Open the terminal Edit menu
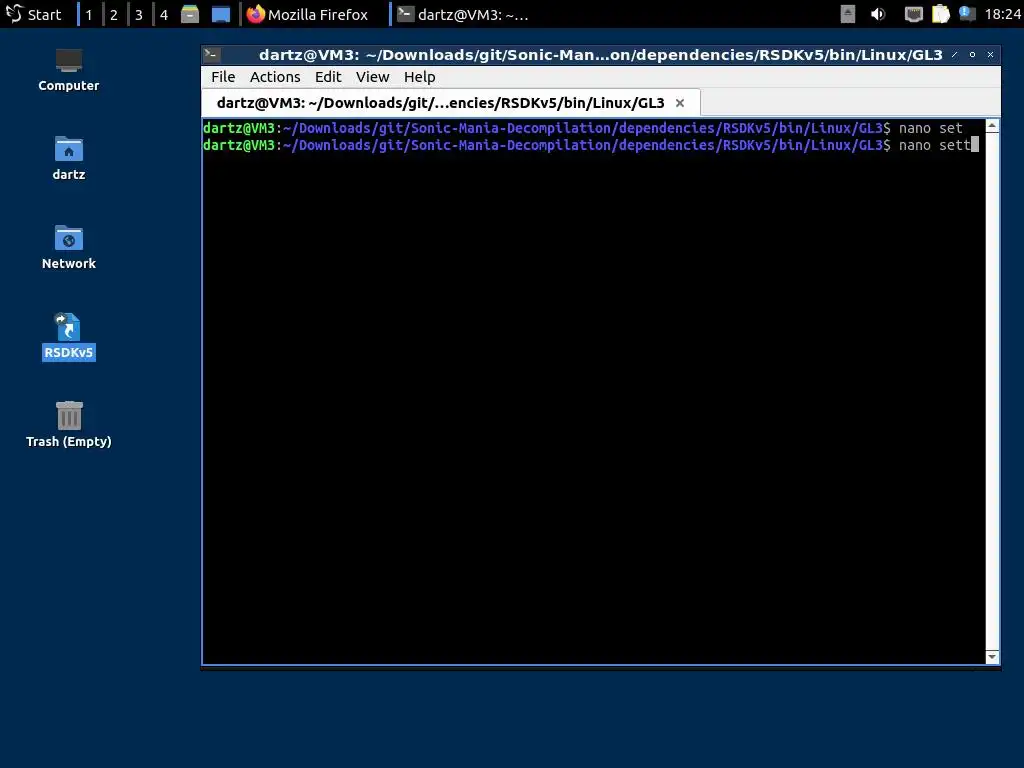Screen dimensions: 1024x768 coord(328,77)
